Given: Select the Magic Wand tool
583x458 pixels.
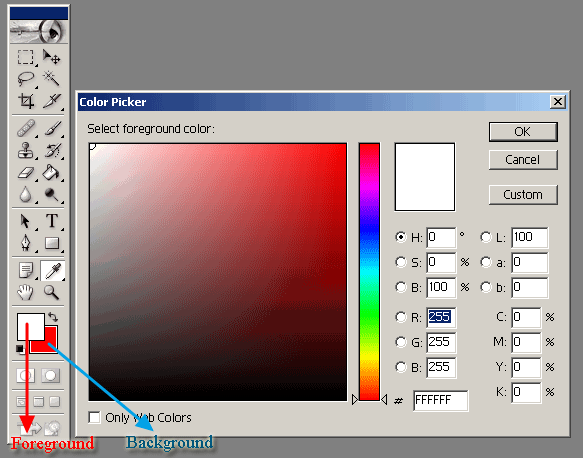Looking at the screenshot, I should pos(51,79).
